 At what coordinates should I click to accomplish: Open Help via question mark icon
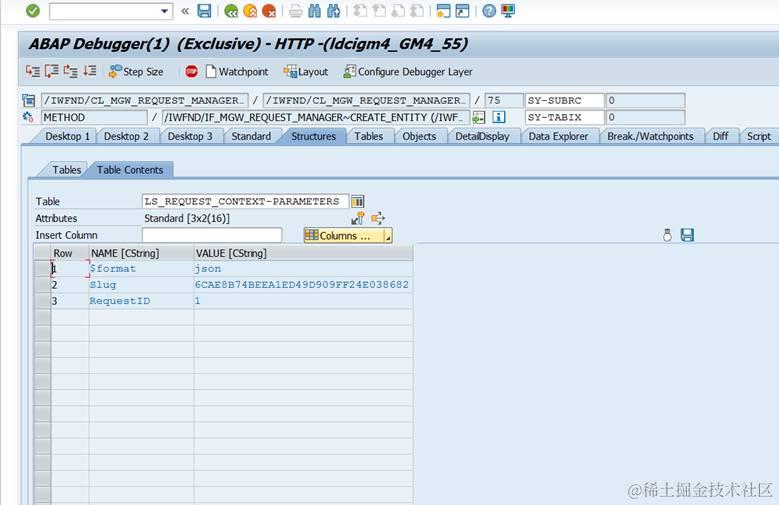tap(489, 11)
